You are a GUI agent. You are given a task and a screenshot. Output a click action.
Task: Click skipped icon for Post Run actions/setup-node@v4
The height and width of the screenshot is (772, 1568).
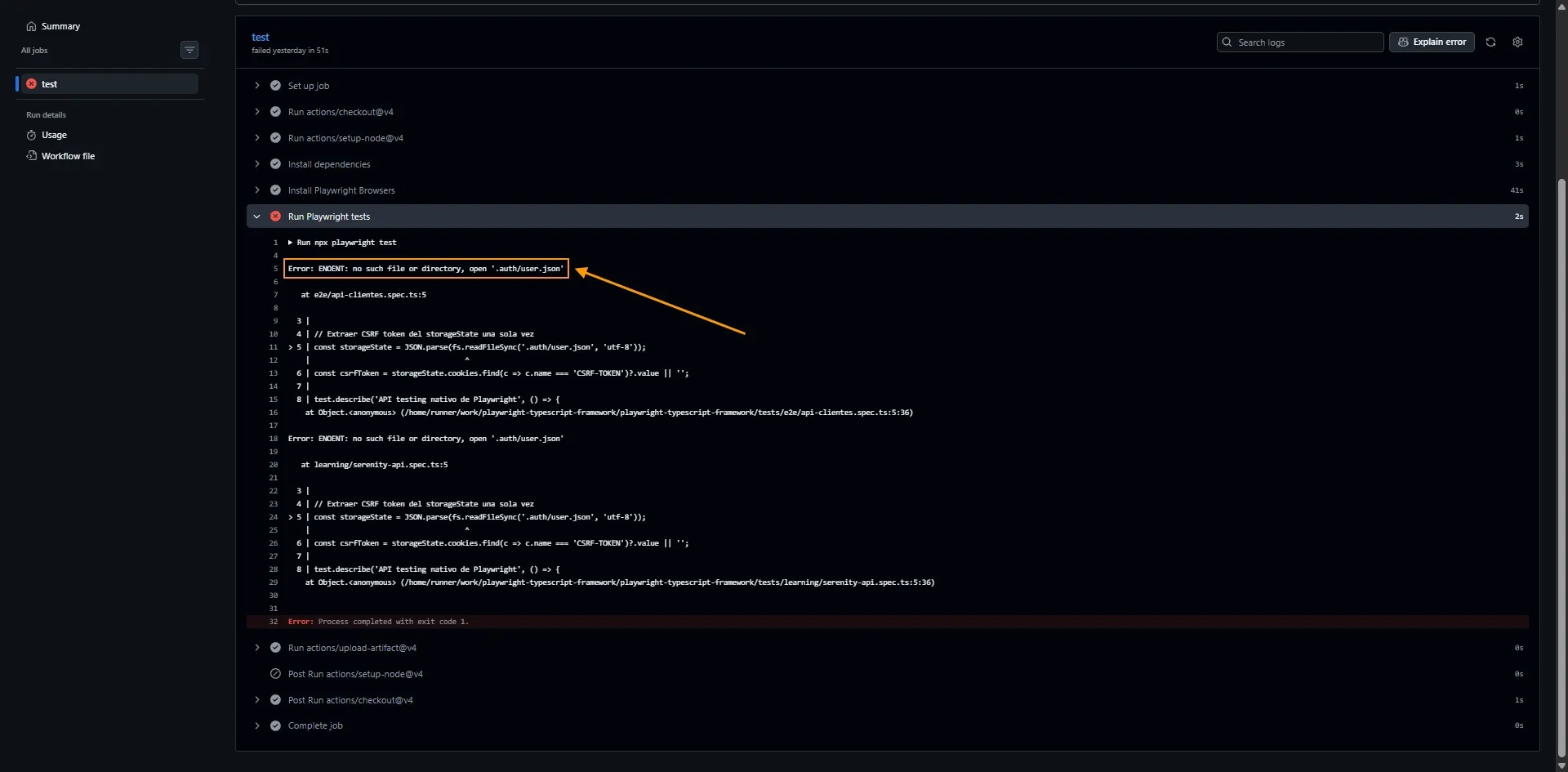click(275, 674)
